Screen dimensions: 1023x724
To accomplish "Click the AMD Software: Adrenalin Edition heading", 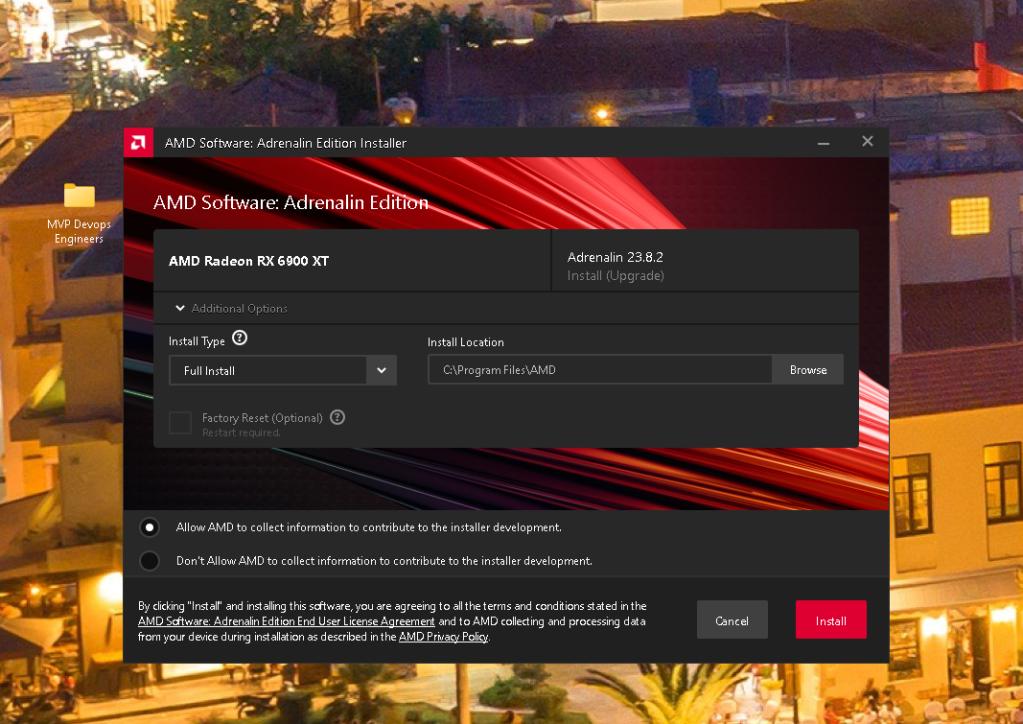I will [x=291, y=203].
